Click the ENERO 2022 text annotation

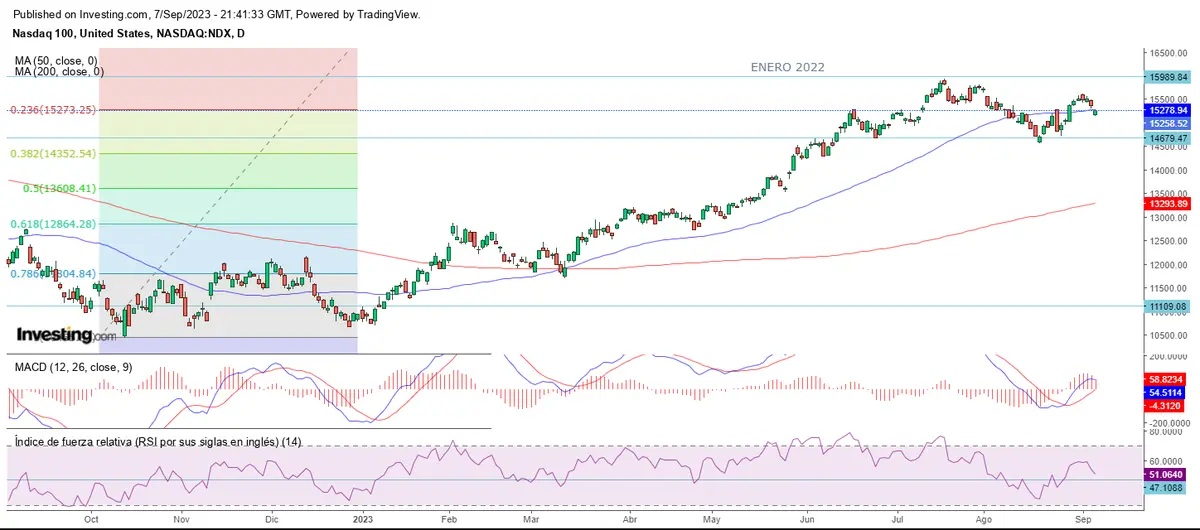click(787, 67)
